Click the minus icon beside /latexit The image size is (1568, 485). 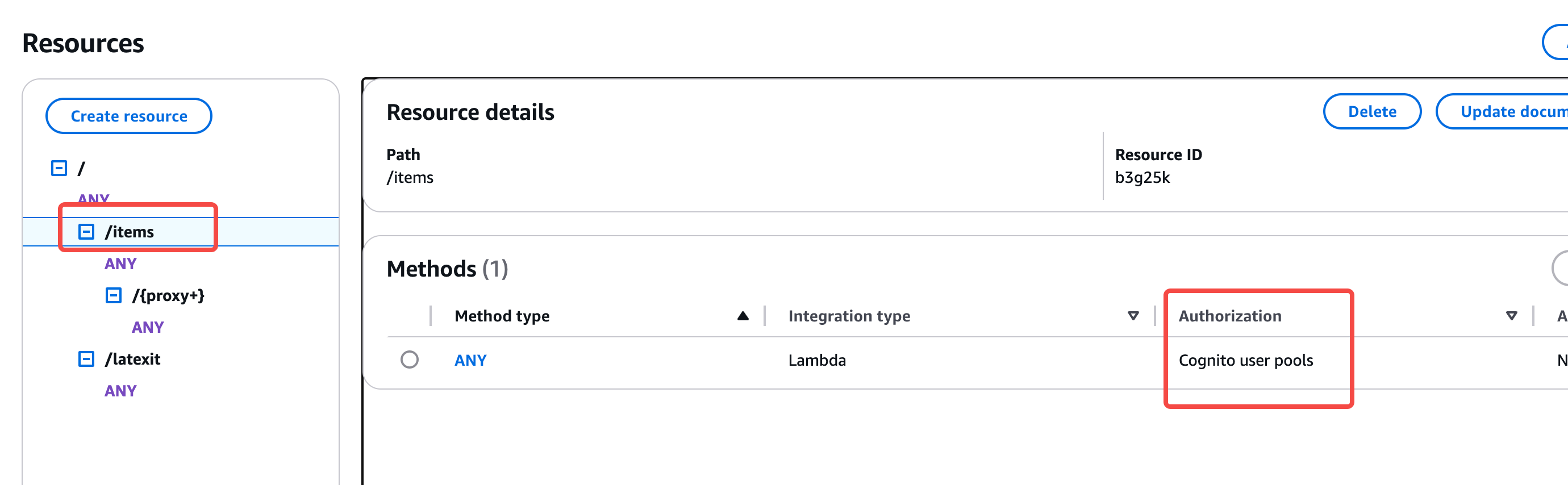[86, 359]
